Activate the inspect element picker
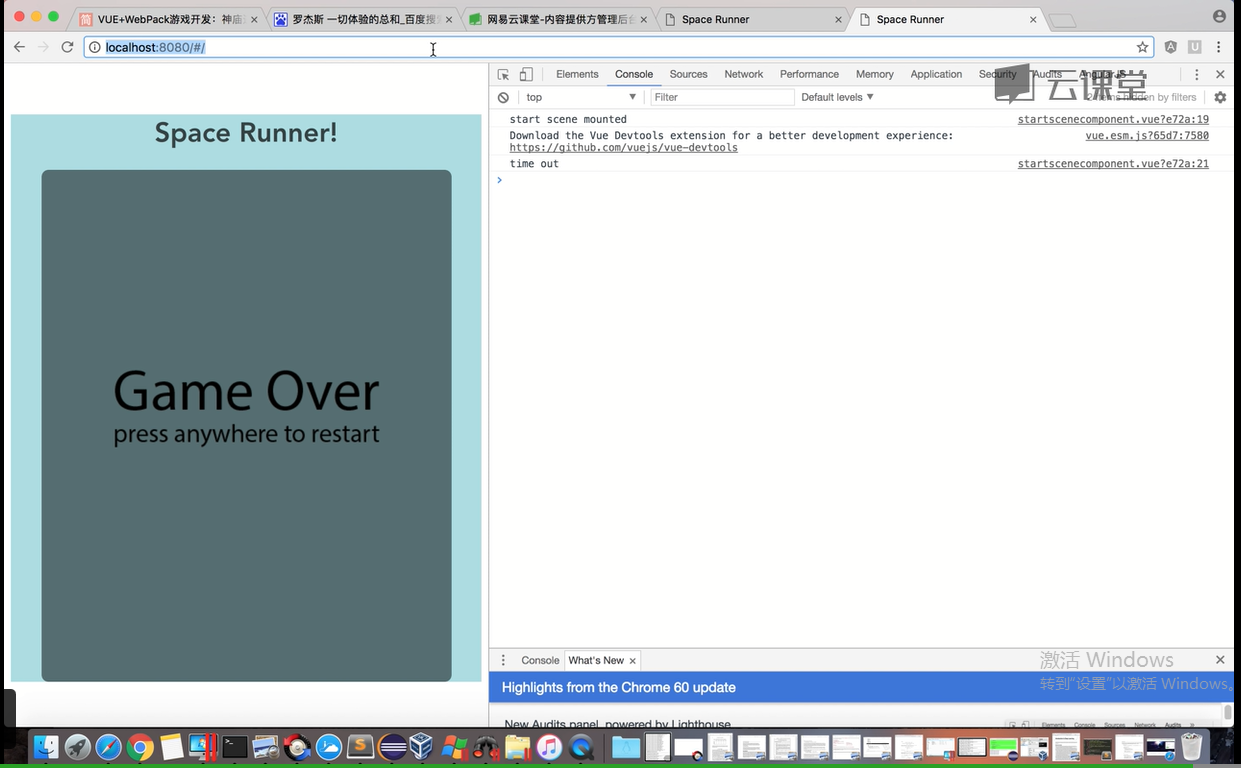 click(x=503, y=74)
